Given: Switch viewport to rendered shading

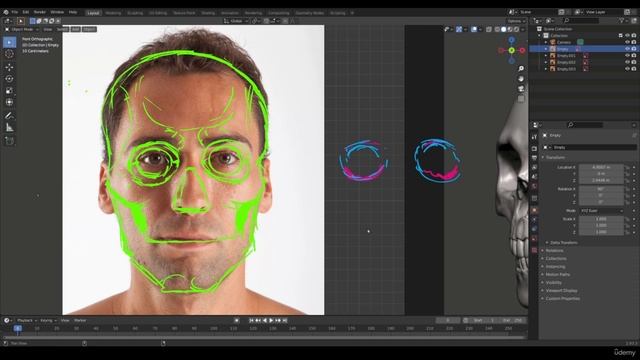Looking at the screenshot, I should tap(517, 29).
